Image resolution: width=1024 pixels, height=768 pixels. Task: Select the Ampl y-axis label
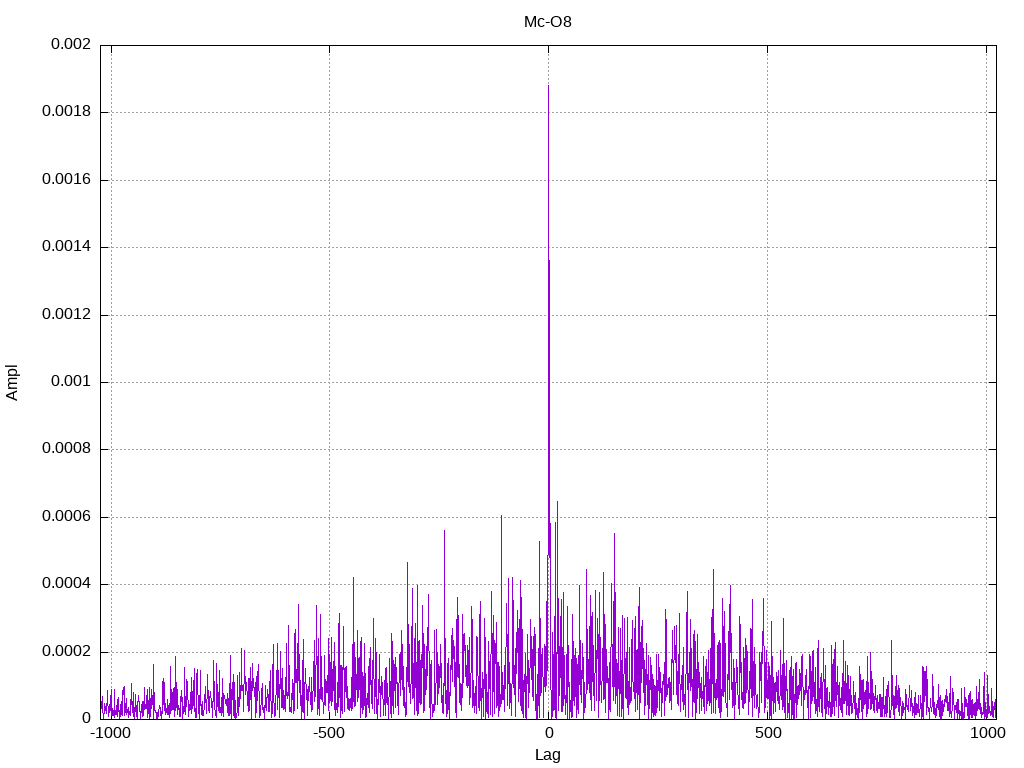click(x=12, y=382)
